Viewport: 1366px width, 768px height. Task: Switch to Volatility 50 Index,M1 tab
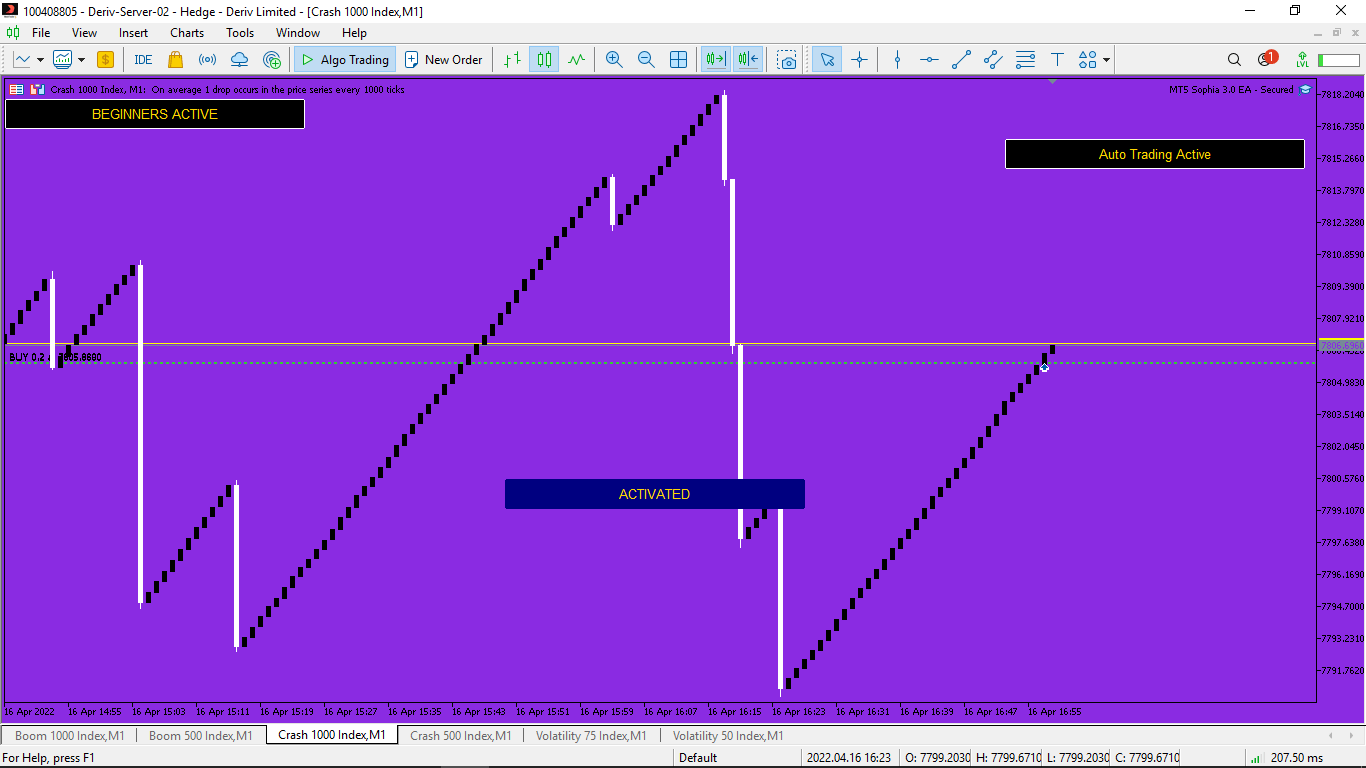click(x=728, y=735)
